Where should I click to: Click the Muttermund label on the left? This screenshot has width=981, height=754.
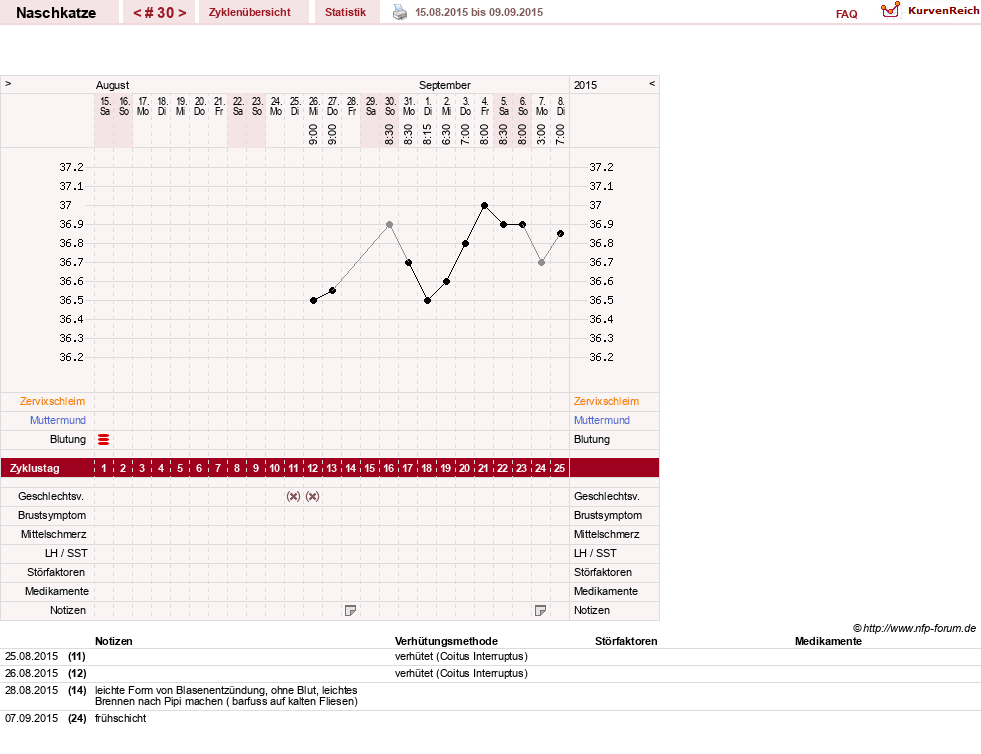[x=58, y=420]
